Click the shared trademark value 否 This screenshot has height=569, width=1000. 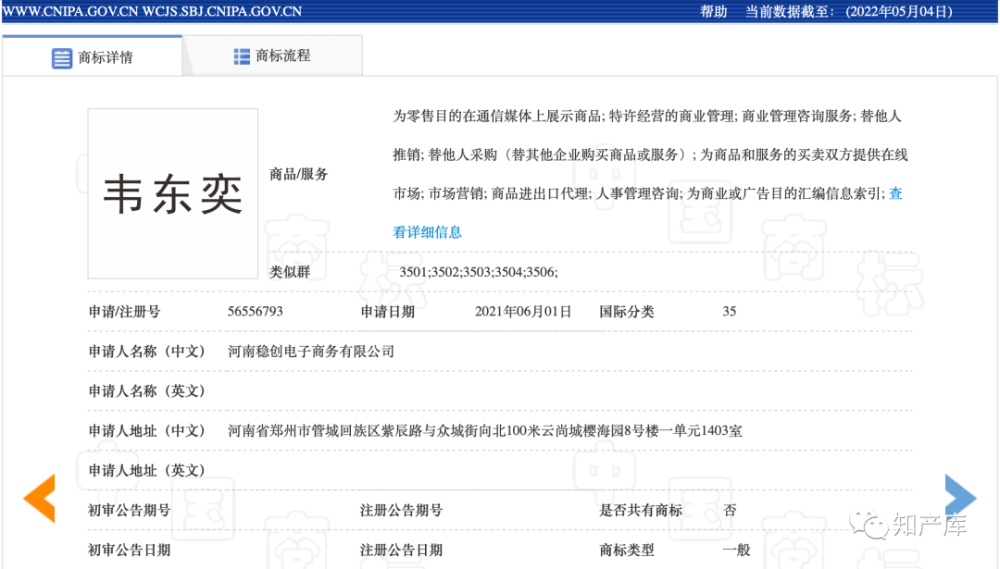coord(730,510)
